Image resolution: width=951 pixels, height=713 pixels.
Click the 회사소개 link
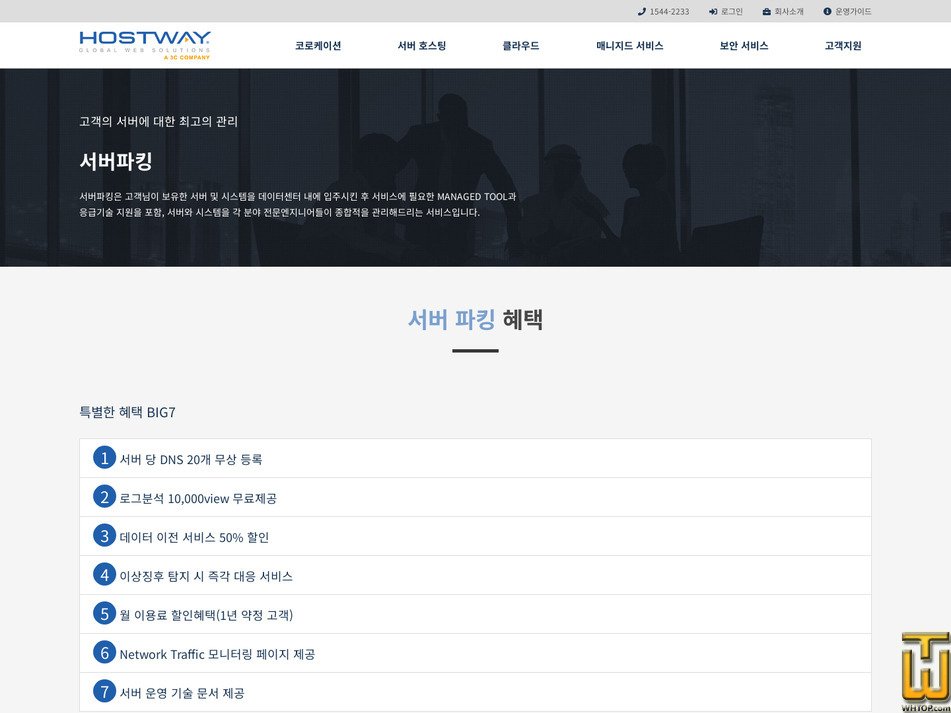pos(789,12)
